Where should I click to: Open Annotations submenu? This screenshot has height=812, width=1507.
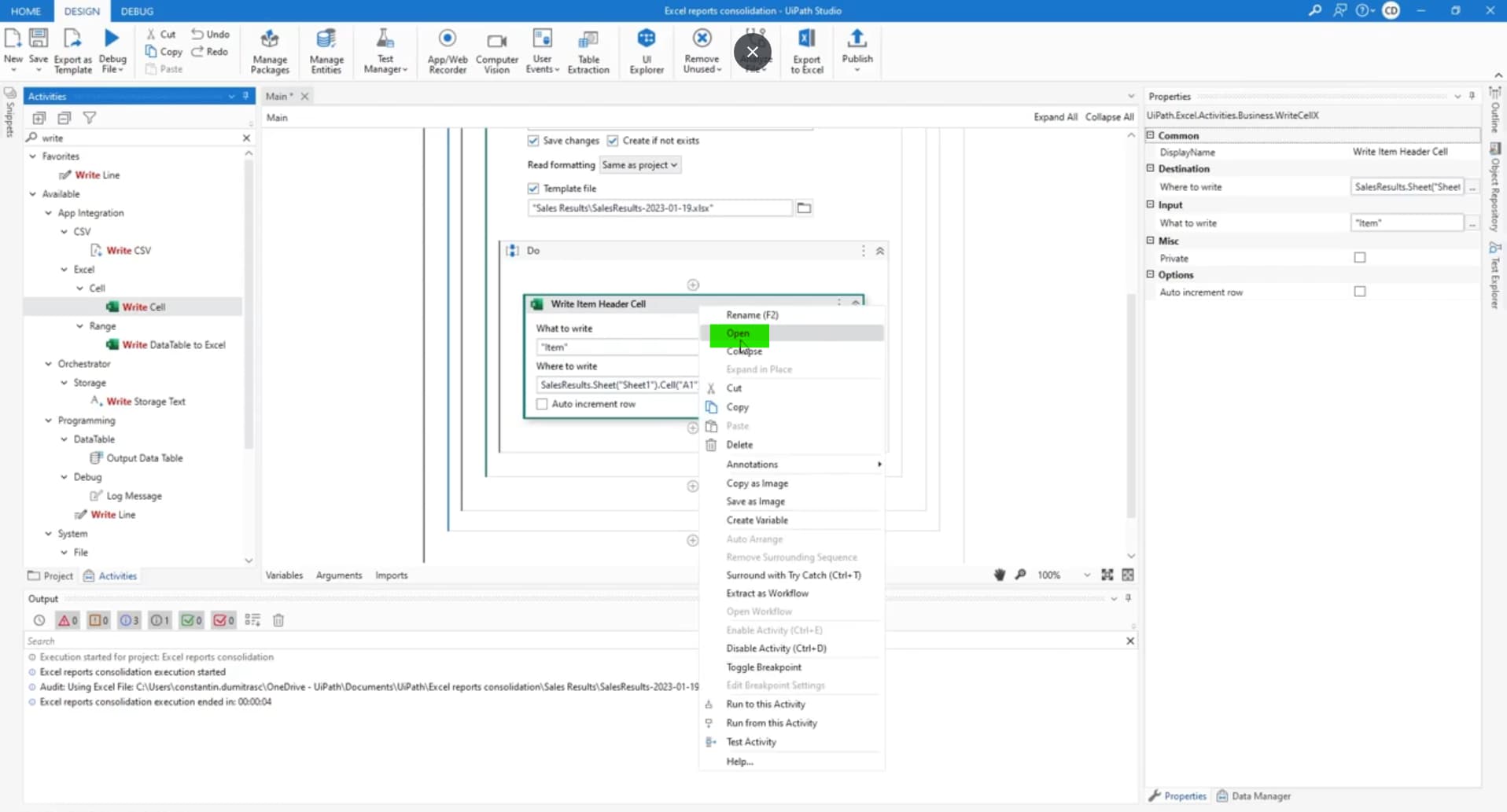[x=792, y=465]
